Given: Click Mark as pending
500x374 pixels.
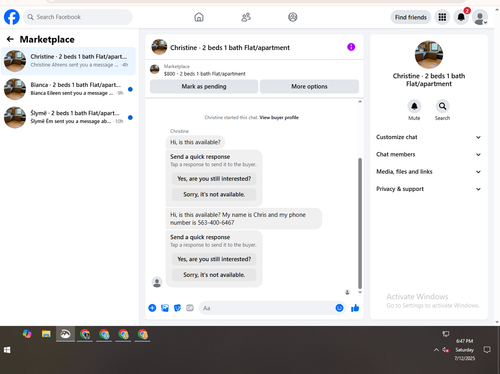Looking at the screenshot, I should (204, 86).
